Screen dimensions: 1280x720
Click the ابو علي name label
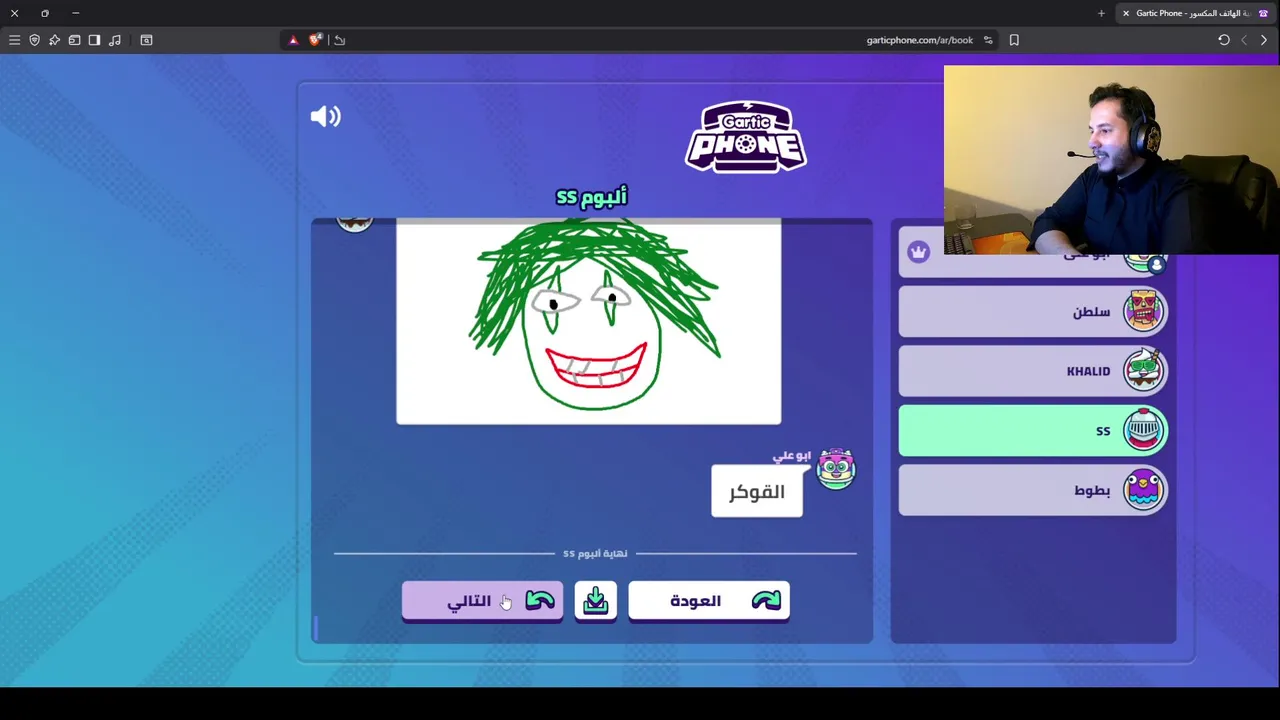click(x=792, y=456)
